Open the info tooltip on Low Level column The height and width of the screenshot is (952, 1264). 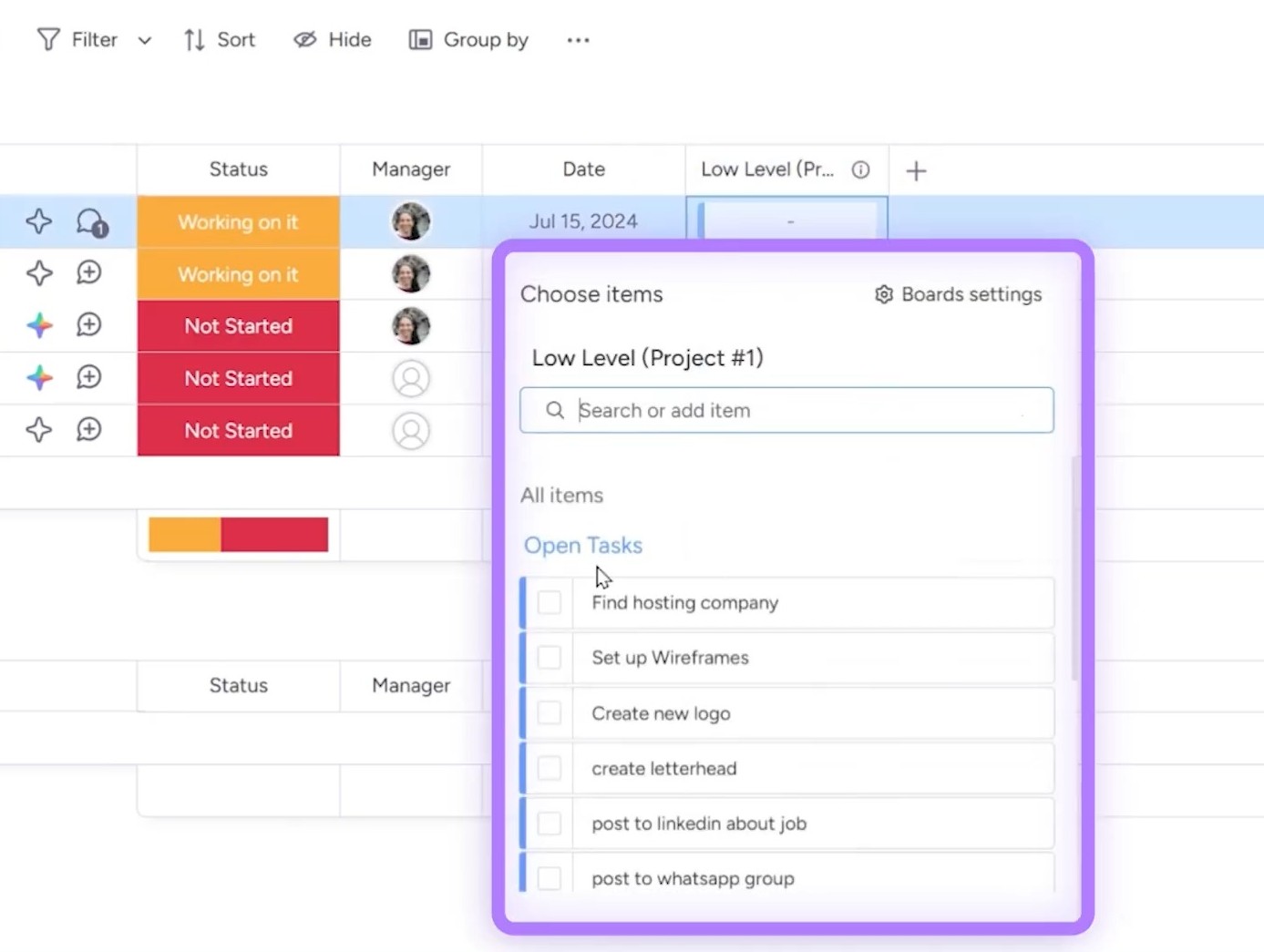[x=860, y=169]
